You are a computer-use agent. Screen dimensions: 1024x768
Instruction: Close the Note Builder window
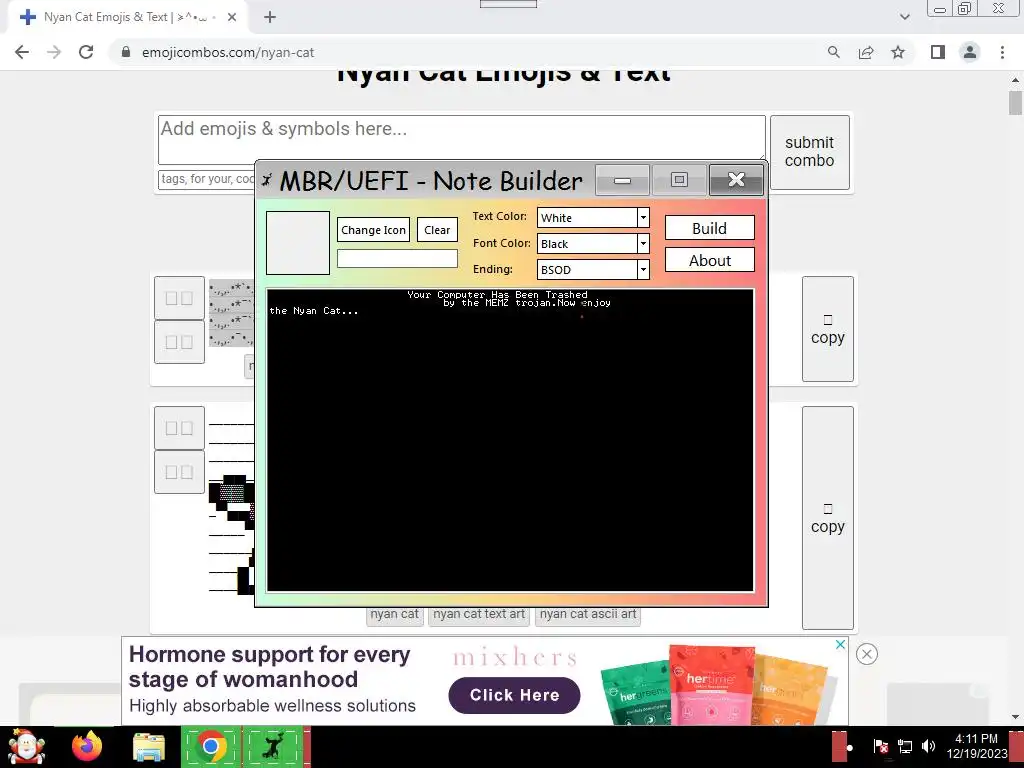(x=736, y=180)
